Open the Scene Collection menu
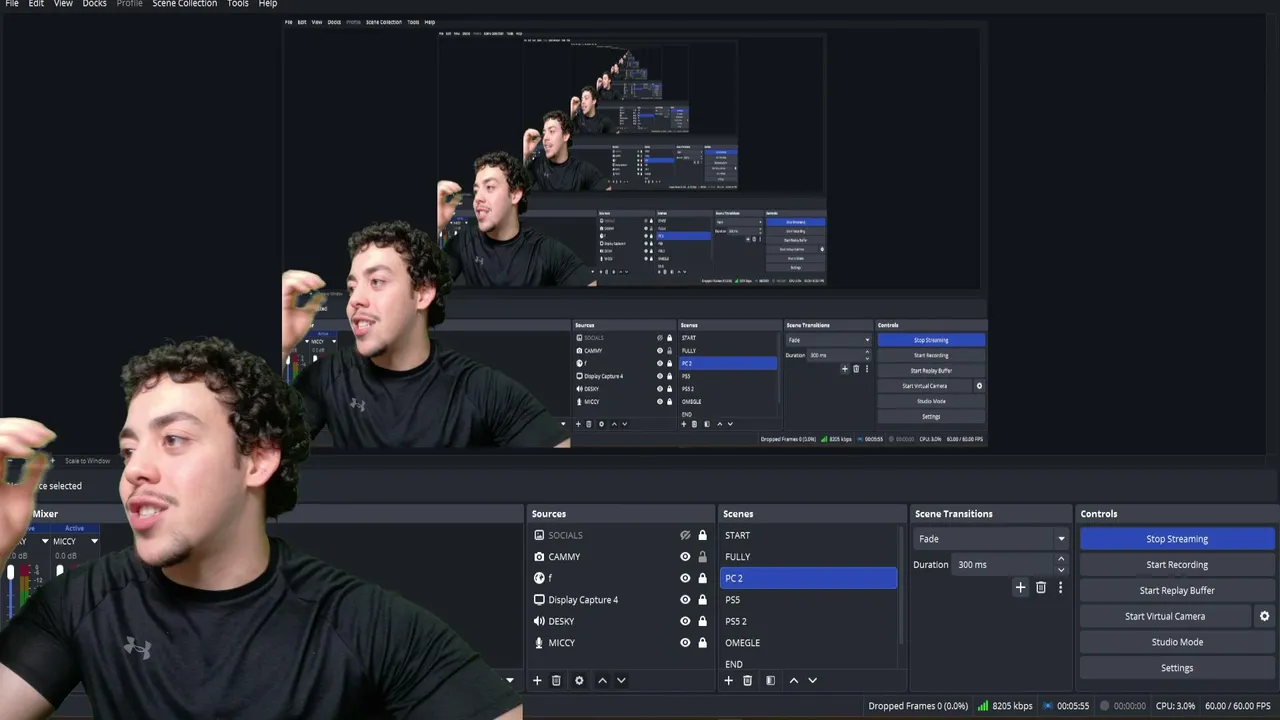The image size is (1280, 720). [185, 4]
